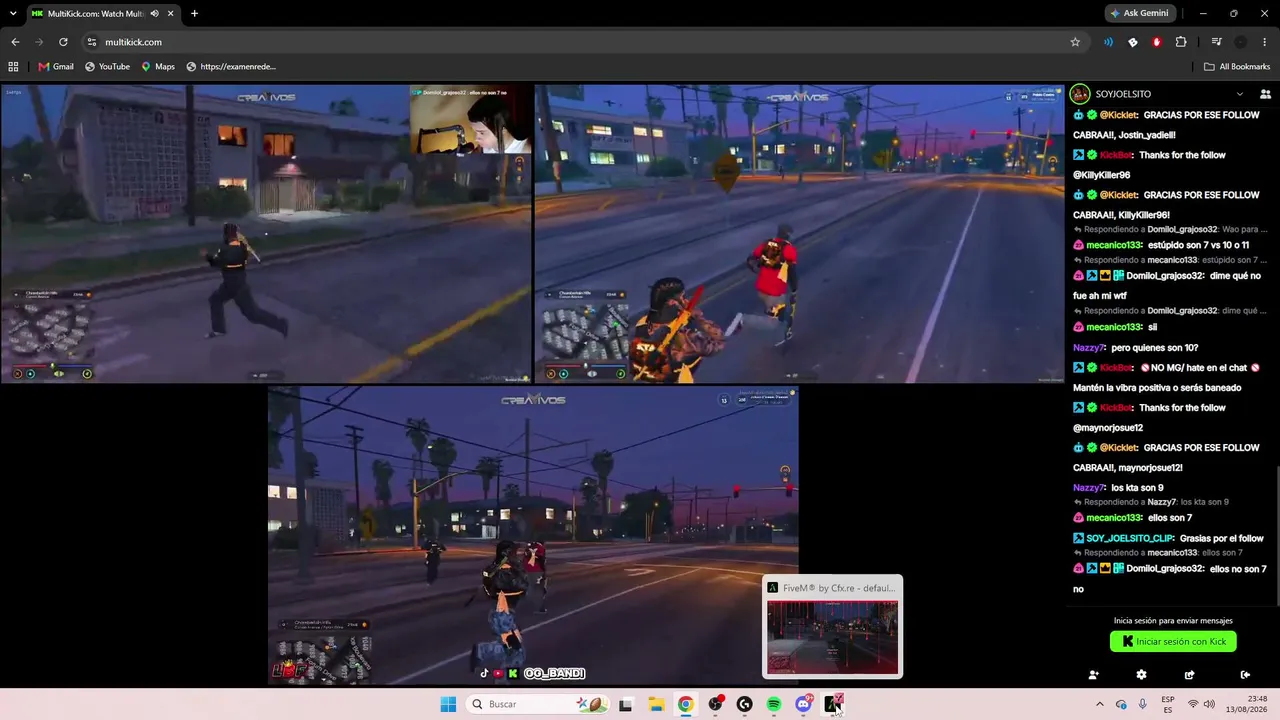
Task: Open Discord from the taskbar
Action: pos(803,704)
